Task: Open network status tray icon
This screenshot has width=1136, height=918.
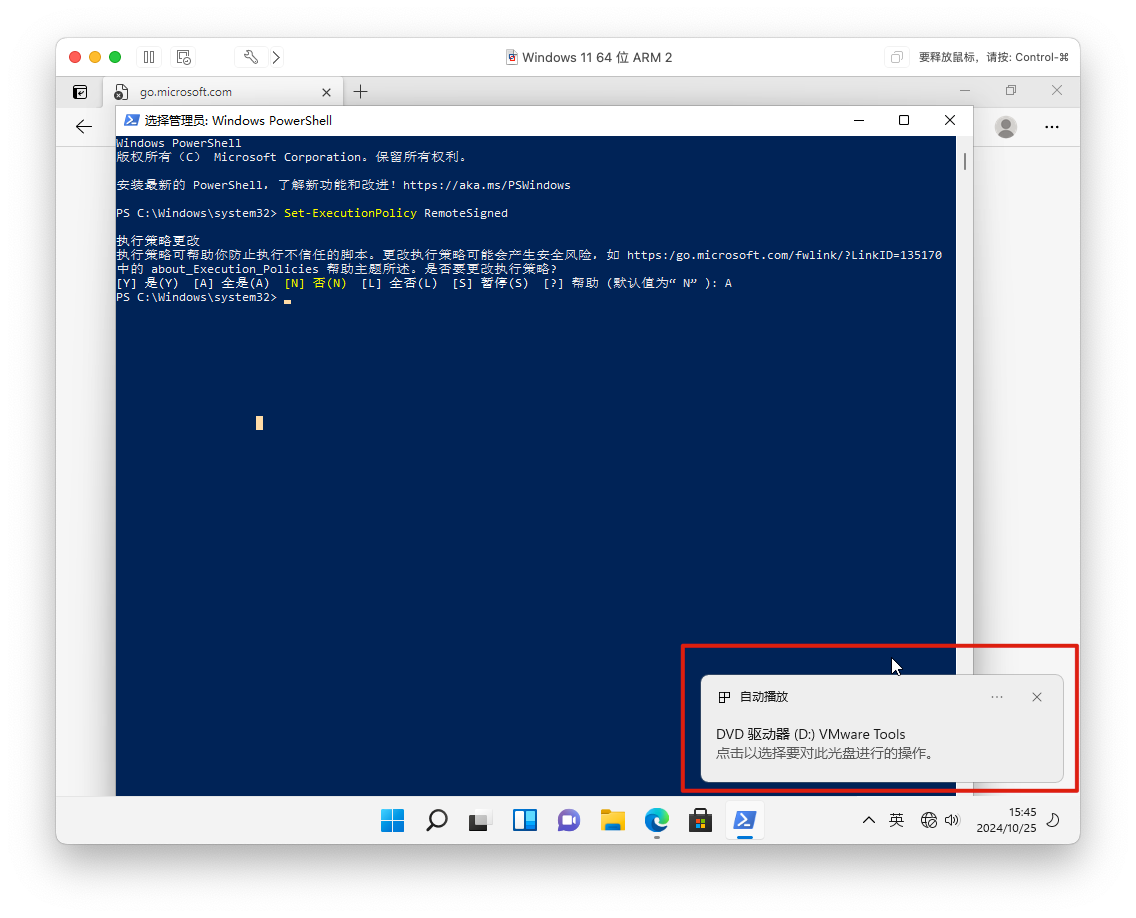Action: (929, 820)
